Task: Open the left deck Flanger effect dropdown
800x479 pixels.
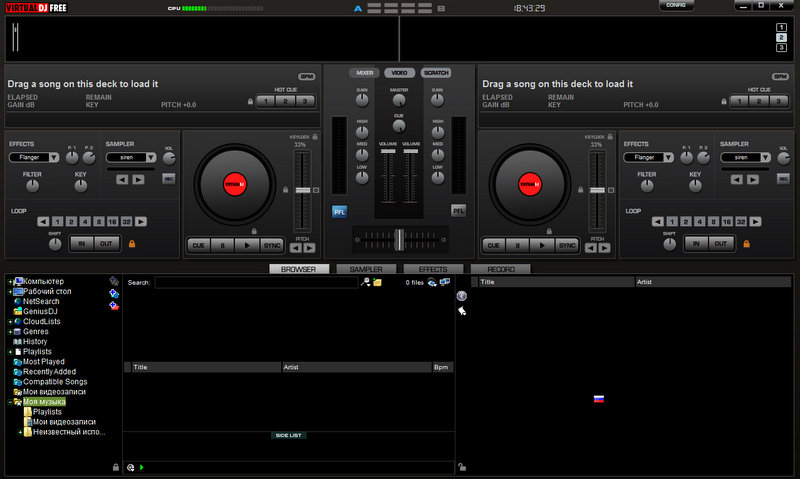Action: click(54, 157)
